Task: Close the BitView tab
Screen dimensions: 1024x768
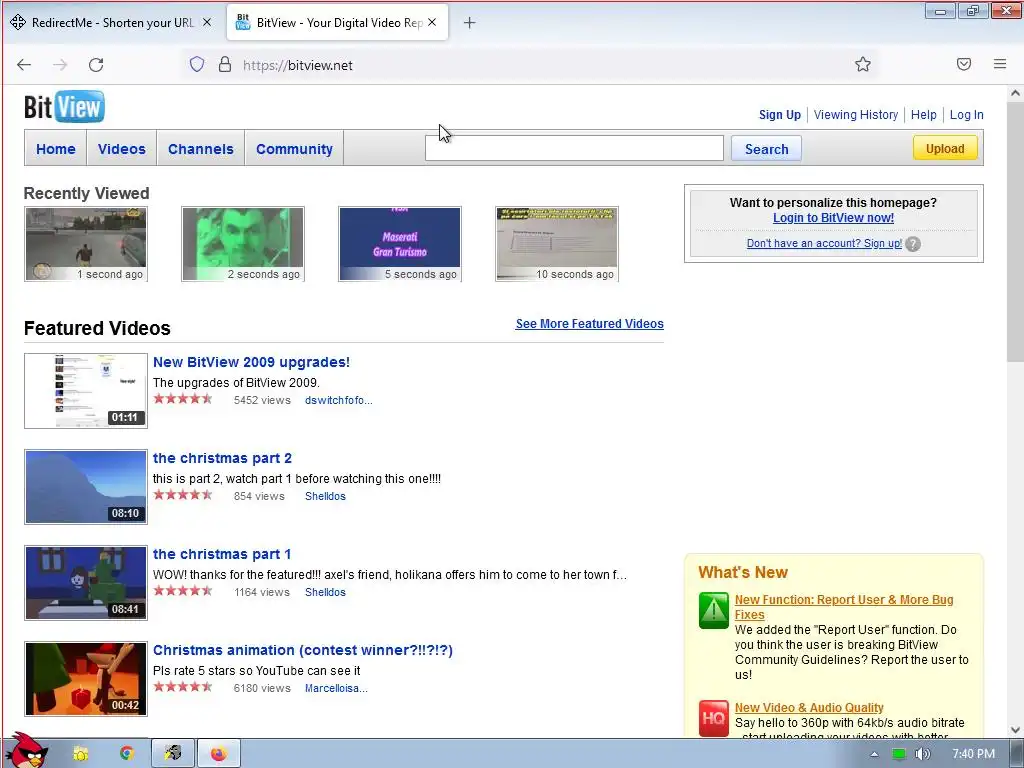Action: click(x=432, y=22)
